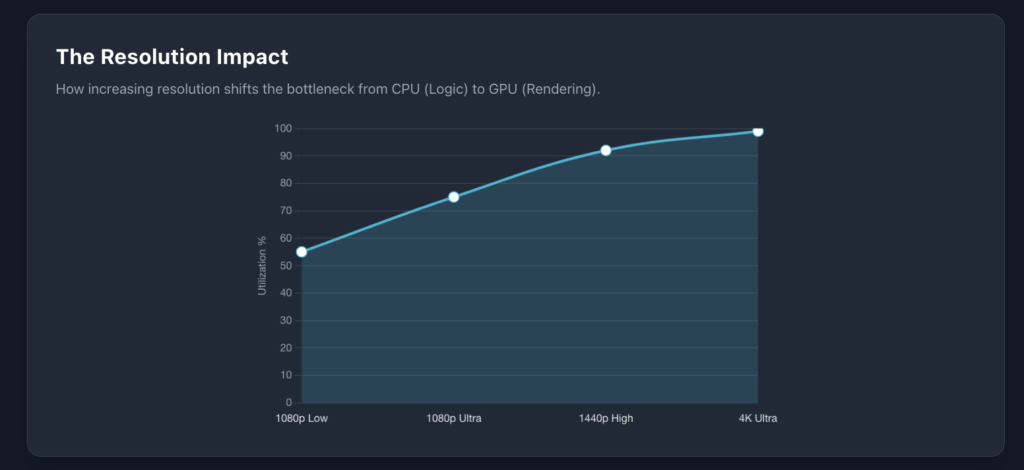This screenshot has width=1024, height=470.
Task: Click the "4K Ultra" x-axis label
Action: pyautogui.click(x=757, y=418)
